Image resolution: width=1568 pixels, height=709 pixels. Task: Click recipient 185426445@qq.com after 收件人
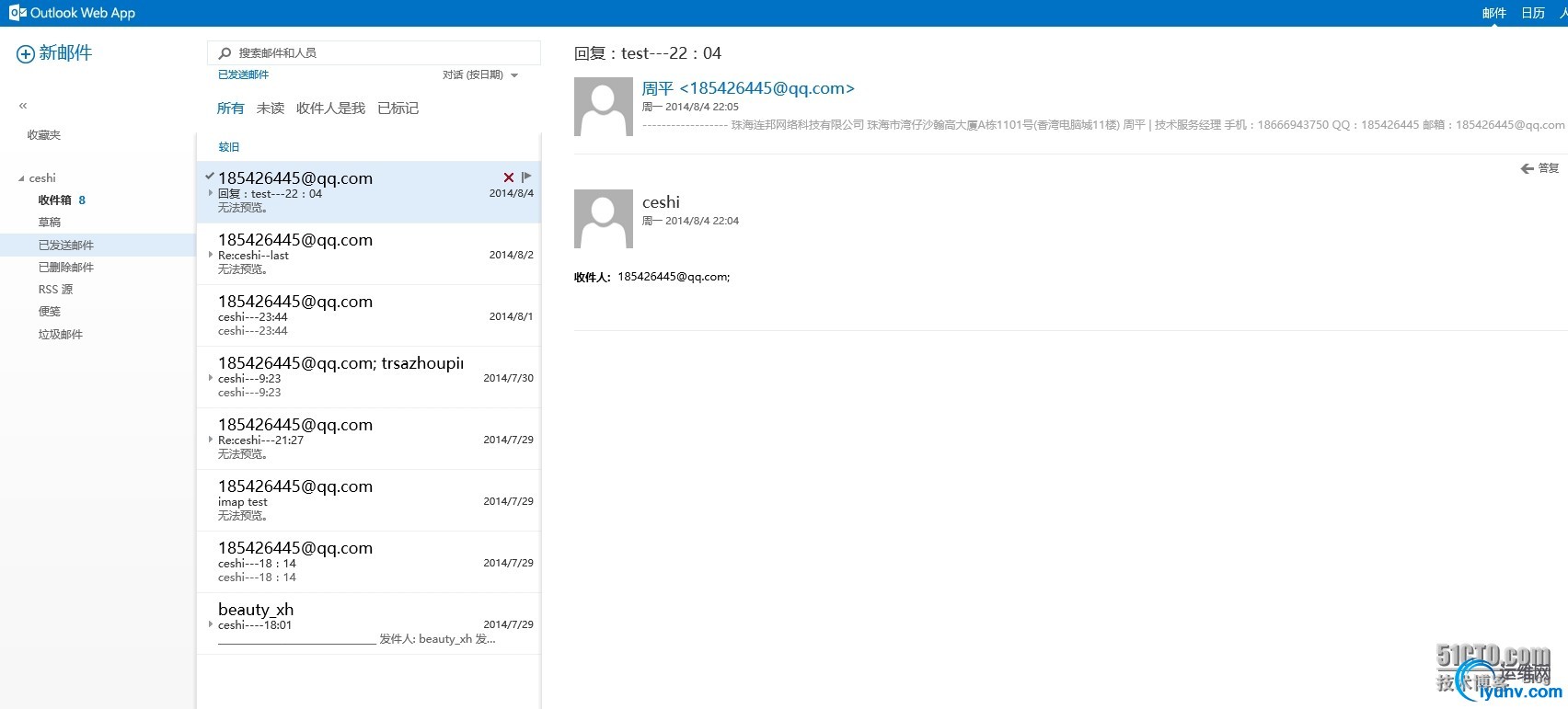674,277
